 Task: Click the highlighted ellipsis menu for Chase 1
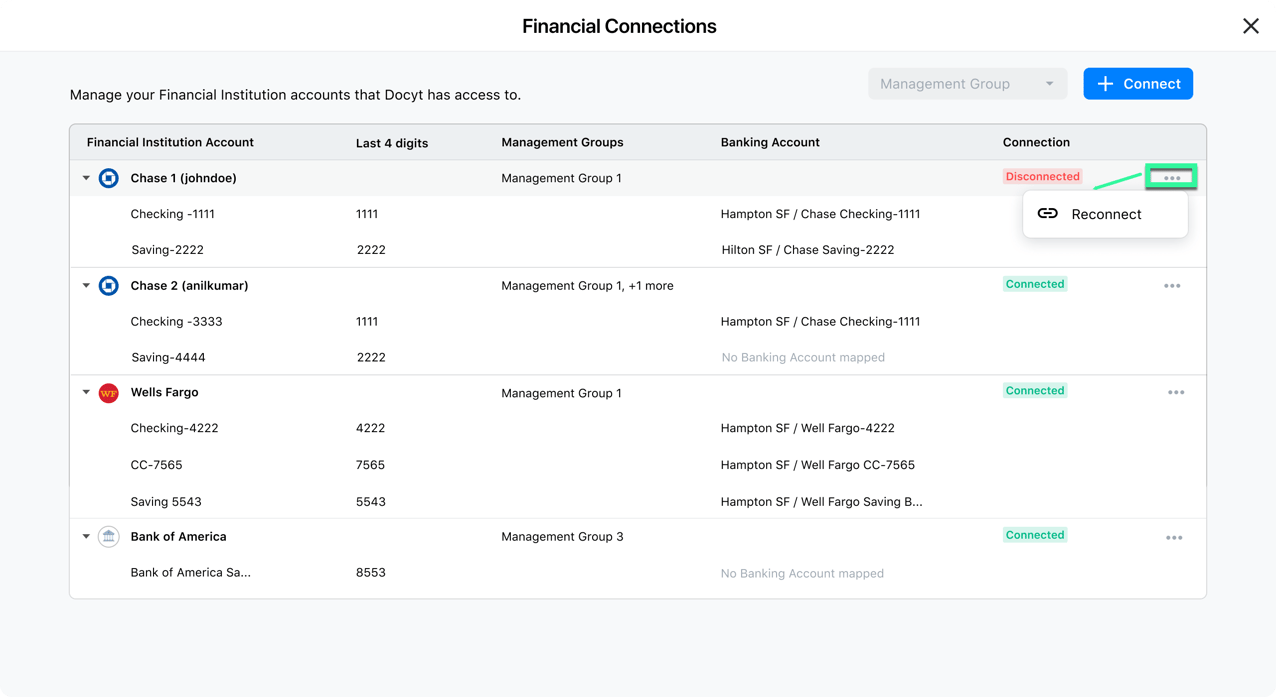point(1170,176)
